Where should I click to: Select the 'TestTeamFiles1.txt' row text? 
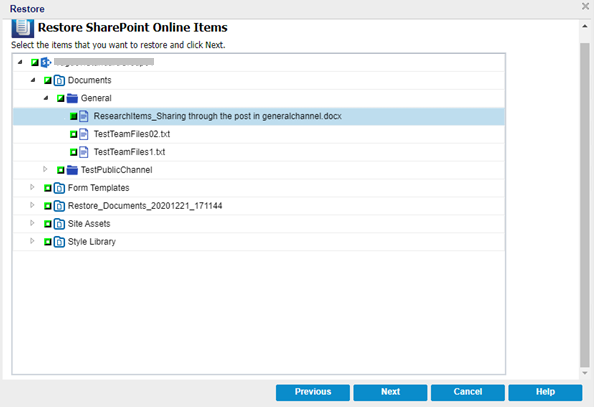click(129, 152)
